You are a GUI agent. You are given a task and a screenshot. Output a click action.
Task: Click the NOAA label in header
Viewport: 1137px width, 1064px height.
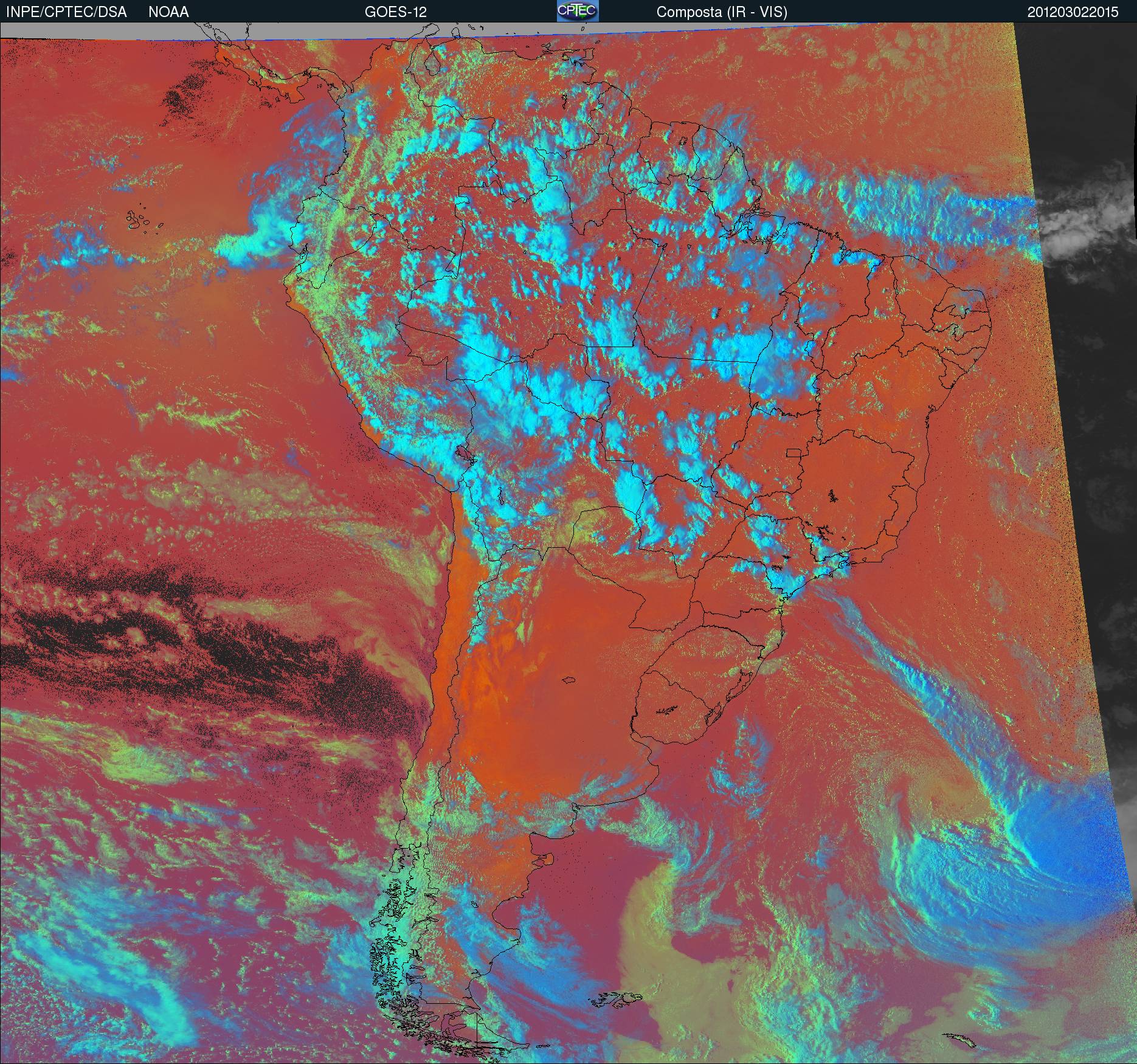168,12
